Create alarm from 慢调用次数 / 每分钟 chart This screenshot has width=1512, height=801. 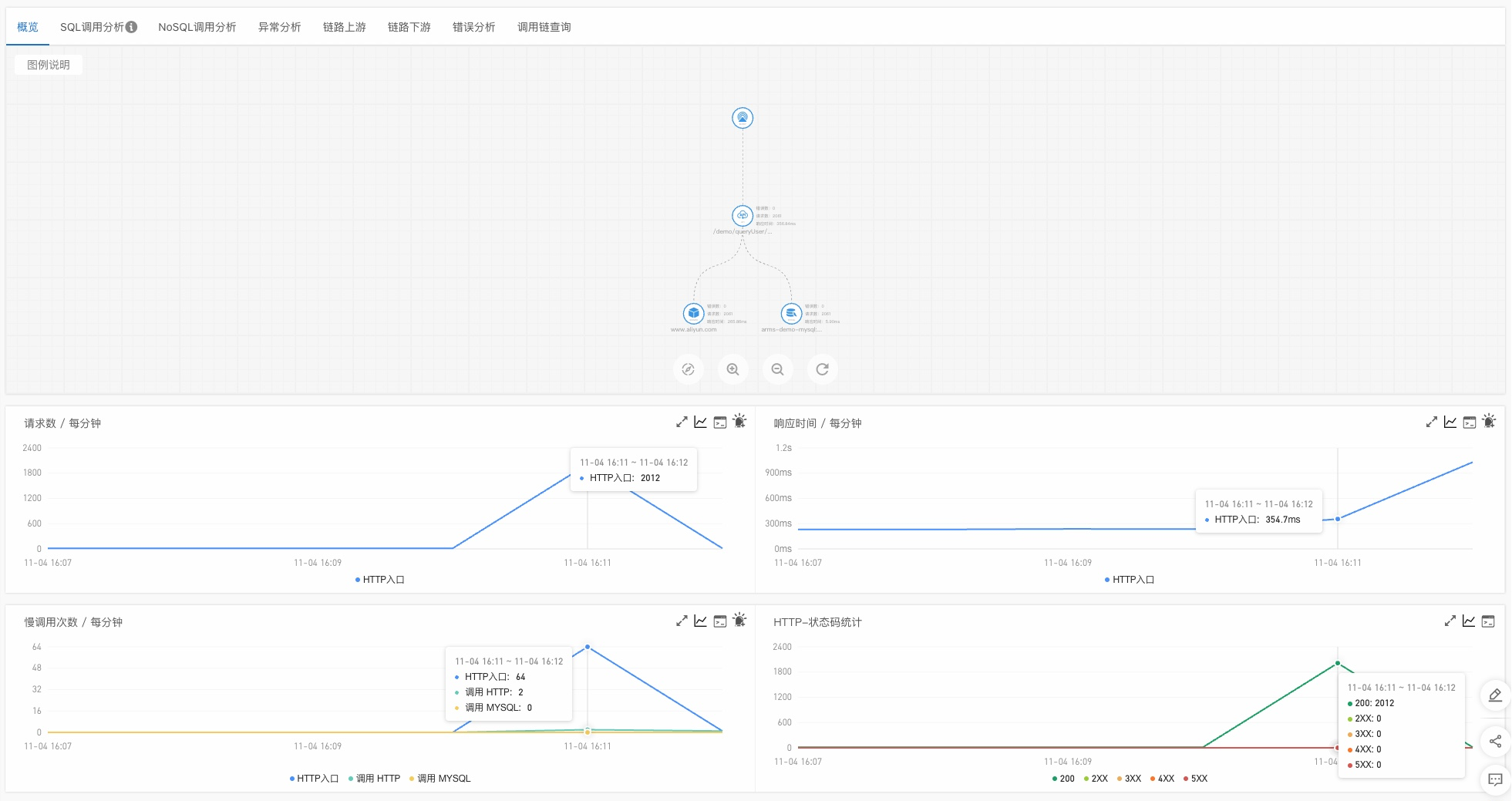739,620
